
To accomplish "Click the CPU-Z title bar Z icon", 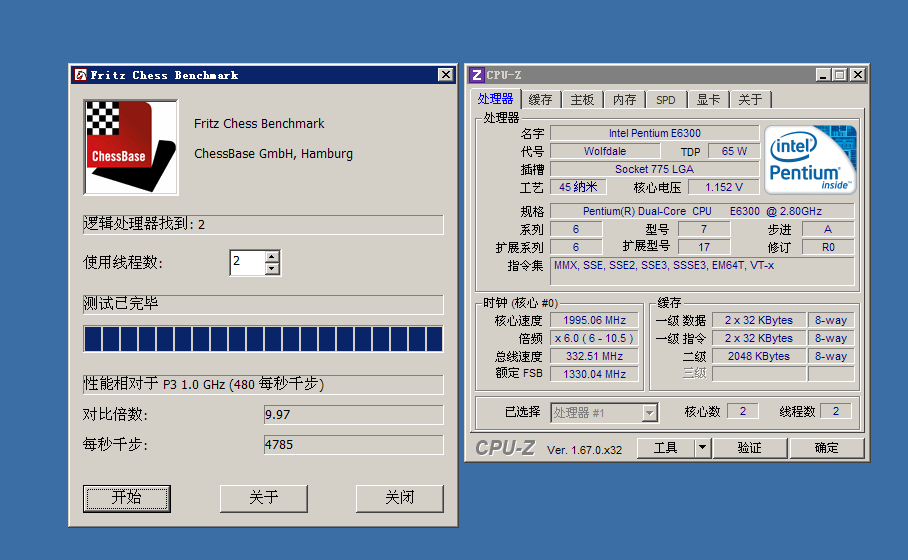I will point(477,75).
